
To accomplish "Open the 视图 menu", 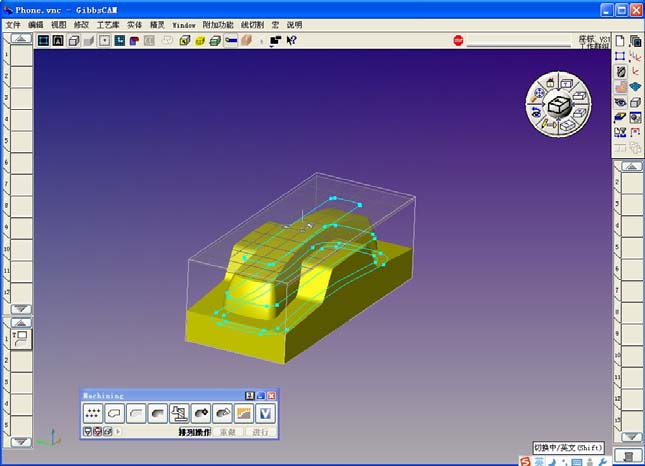I will coord(58,25).
